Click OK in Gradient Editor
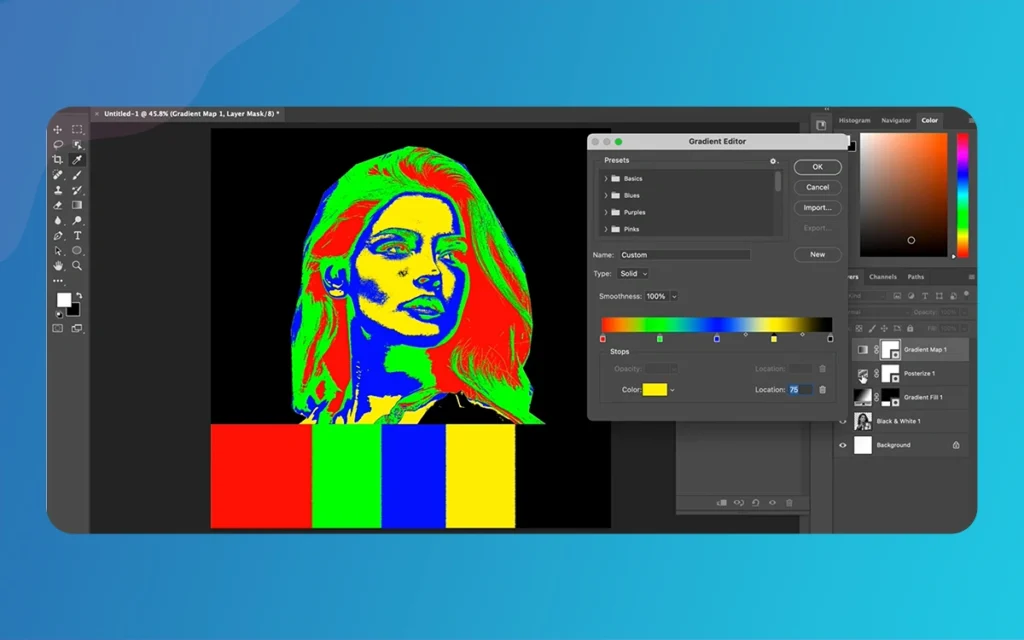This screenshot has height=640, width=1024. click(817, 167)
